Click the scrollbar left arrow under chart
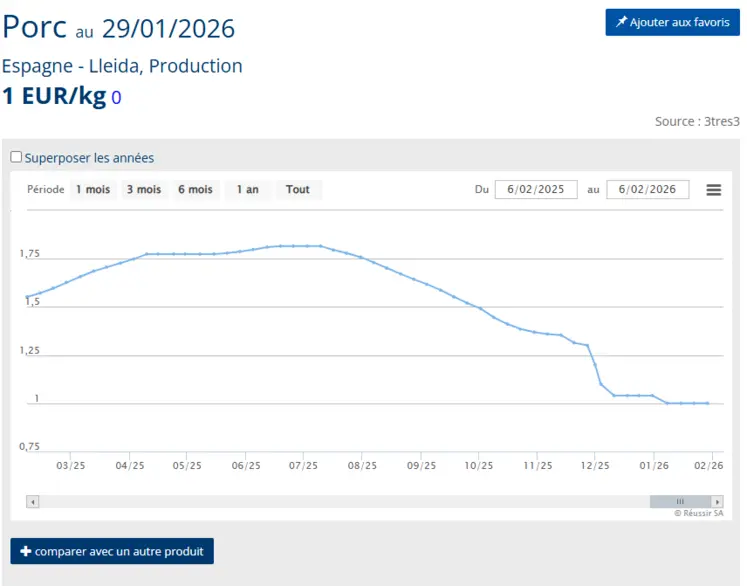Screen dimensions: 747x586 [x=32, y=501]
